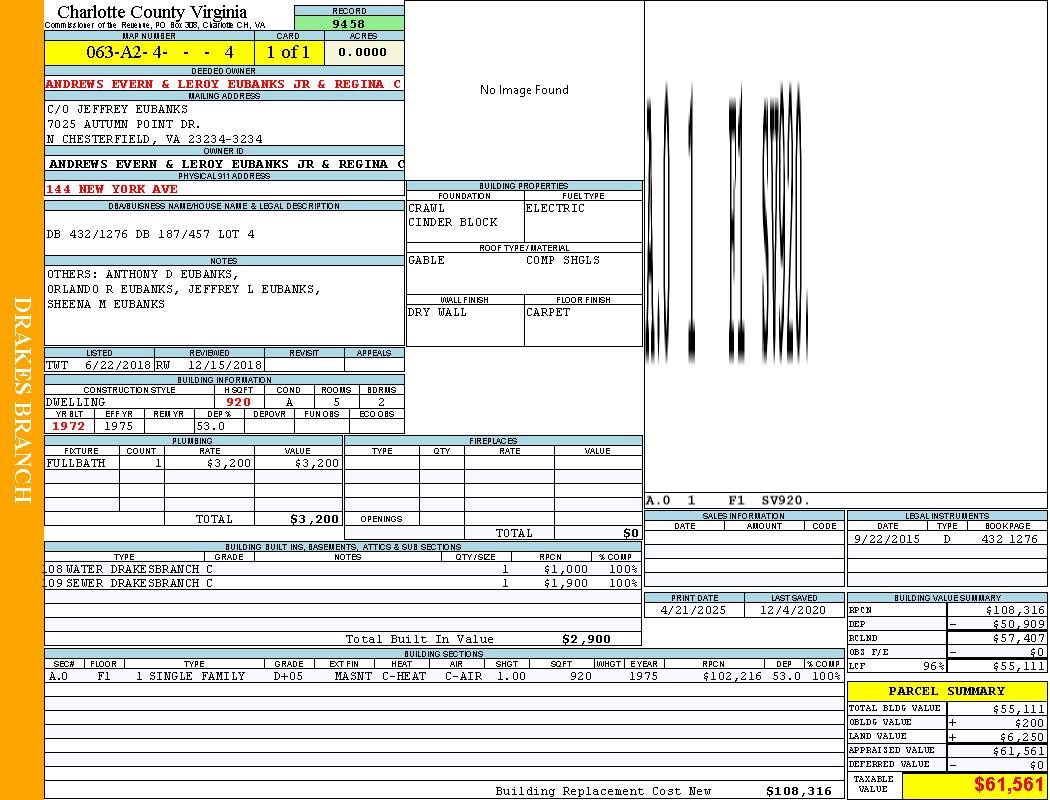Screen dimensions: 1050x800
Task: Select total bldg value $55,111 in parcel summary
Action: [1019, 709]
